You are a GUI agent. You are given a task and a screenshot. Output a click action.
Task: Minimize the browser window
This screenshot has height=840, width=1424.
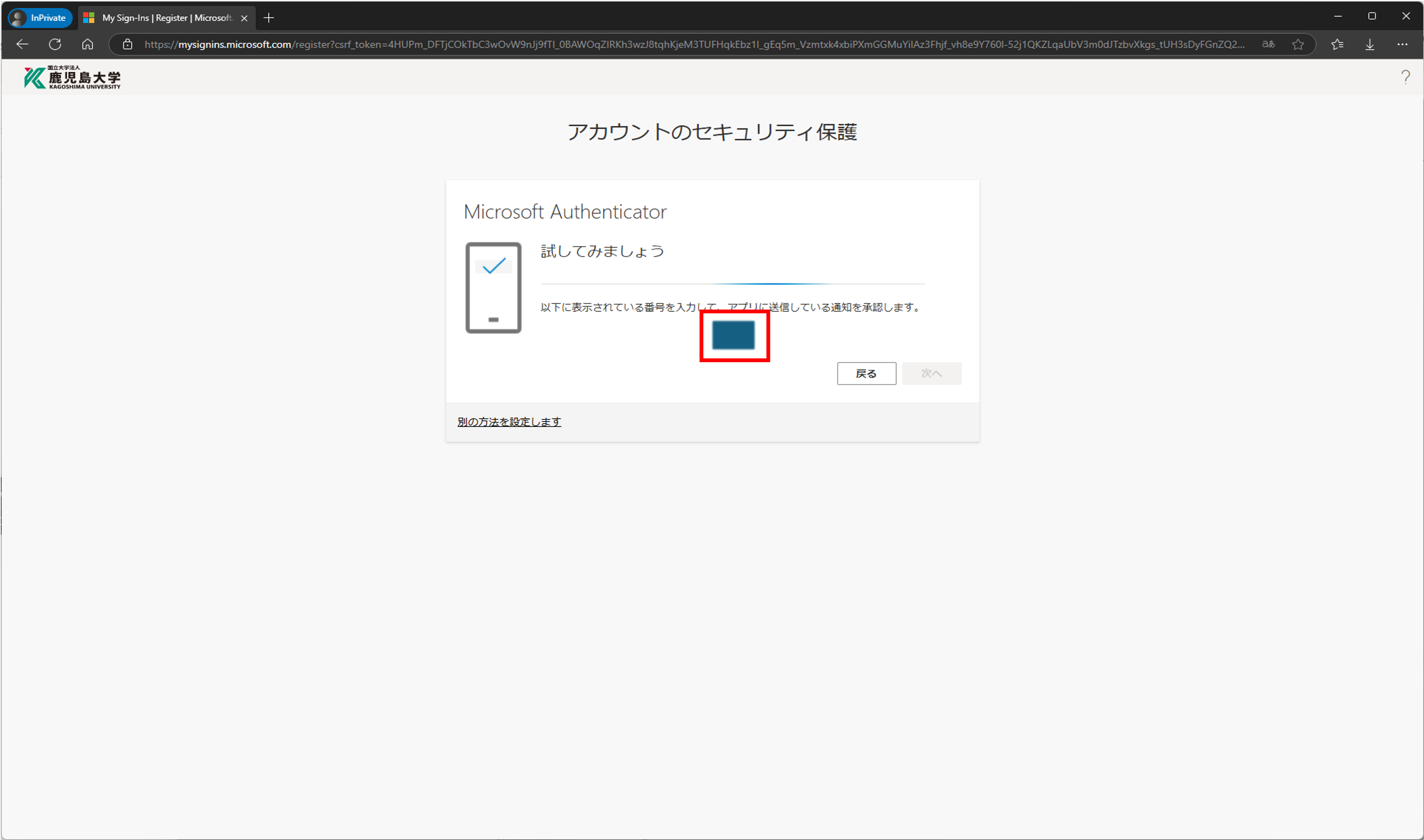tap(1338, 17)
